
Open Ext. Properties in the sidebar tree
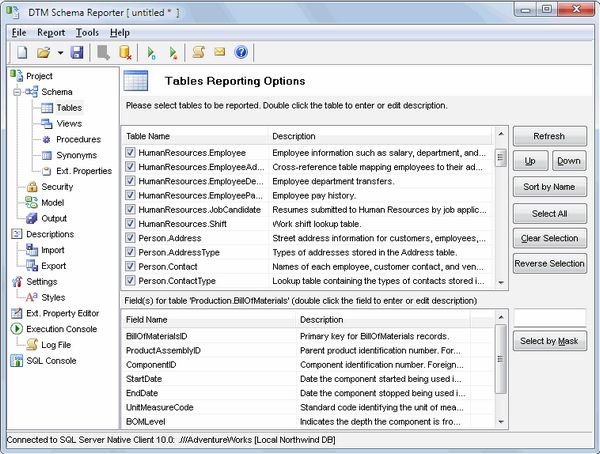point(84,171)
